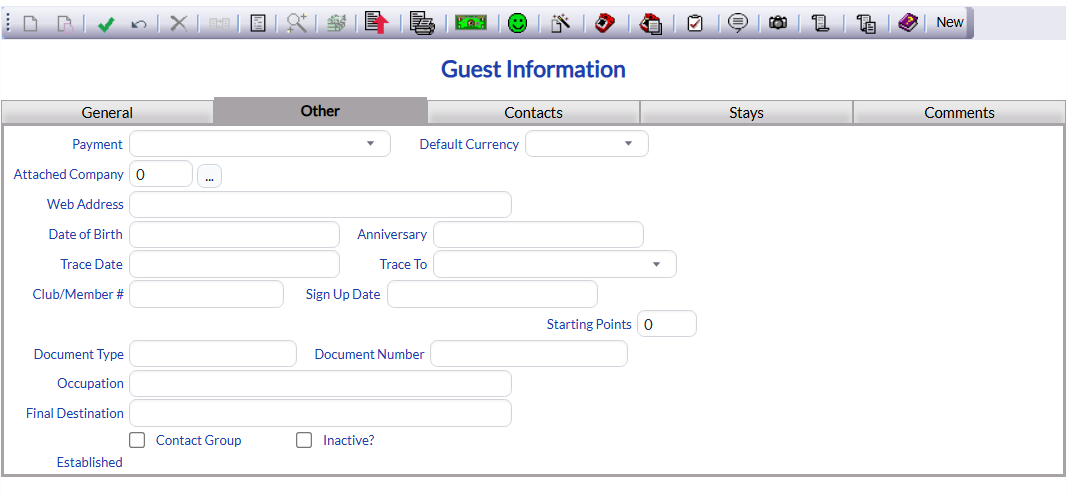This screenshot has height=496, width=1067.
Task: Check the Inactive? checkbox
Action: [x=304, y=440]
